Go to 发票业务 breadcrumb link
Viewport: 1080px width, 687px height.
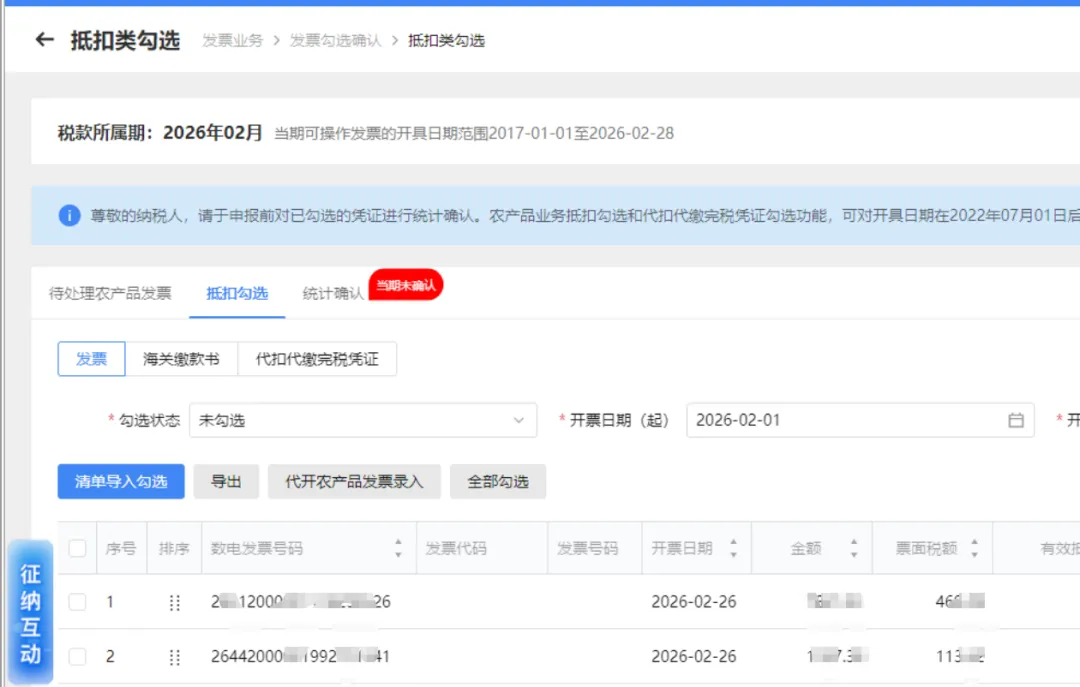(x=233, y=41)
